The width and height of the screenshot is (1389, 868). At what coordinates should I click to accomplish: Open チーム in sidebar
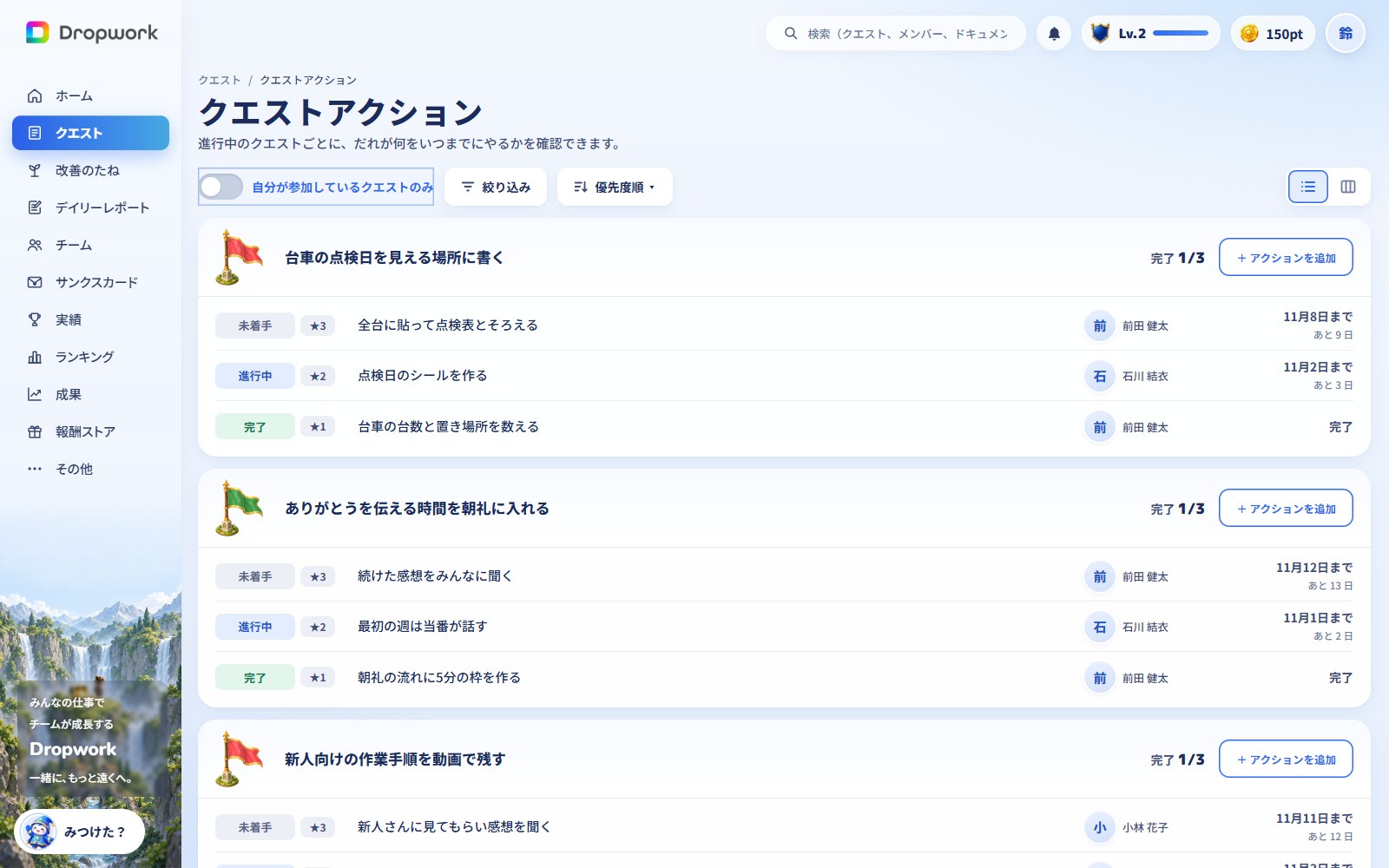[x=90, y=245]
